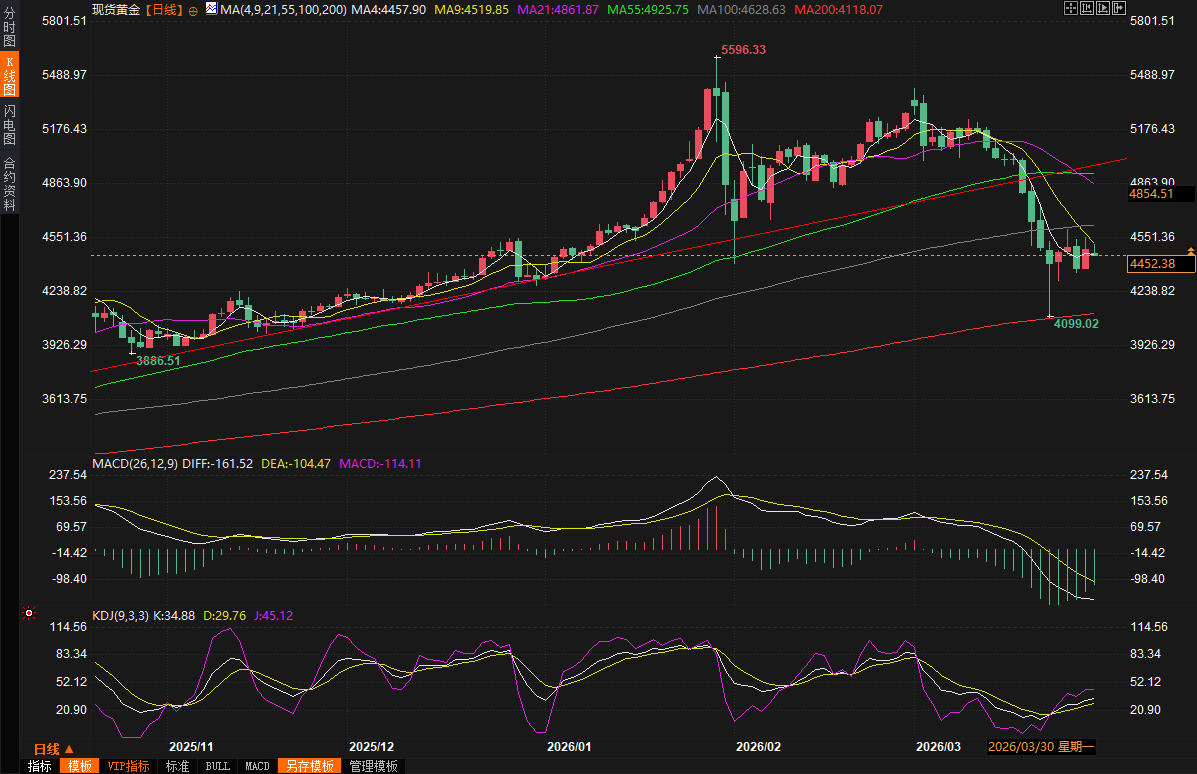The width and height of the screenshot is (1197, 774).
Task: Click the crosshair cursor icon at top right
Action: (x=1070, y=8)
